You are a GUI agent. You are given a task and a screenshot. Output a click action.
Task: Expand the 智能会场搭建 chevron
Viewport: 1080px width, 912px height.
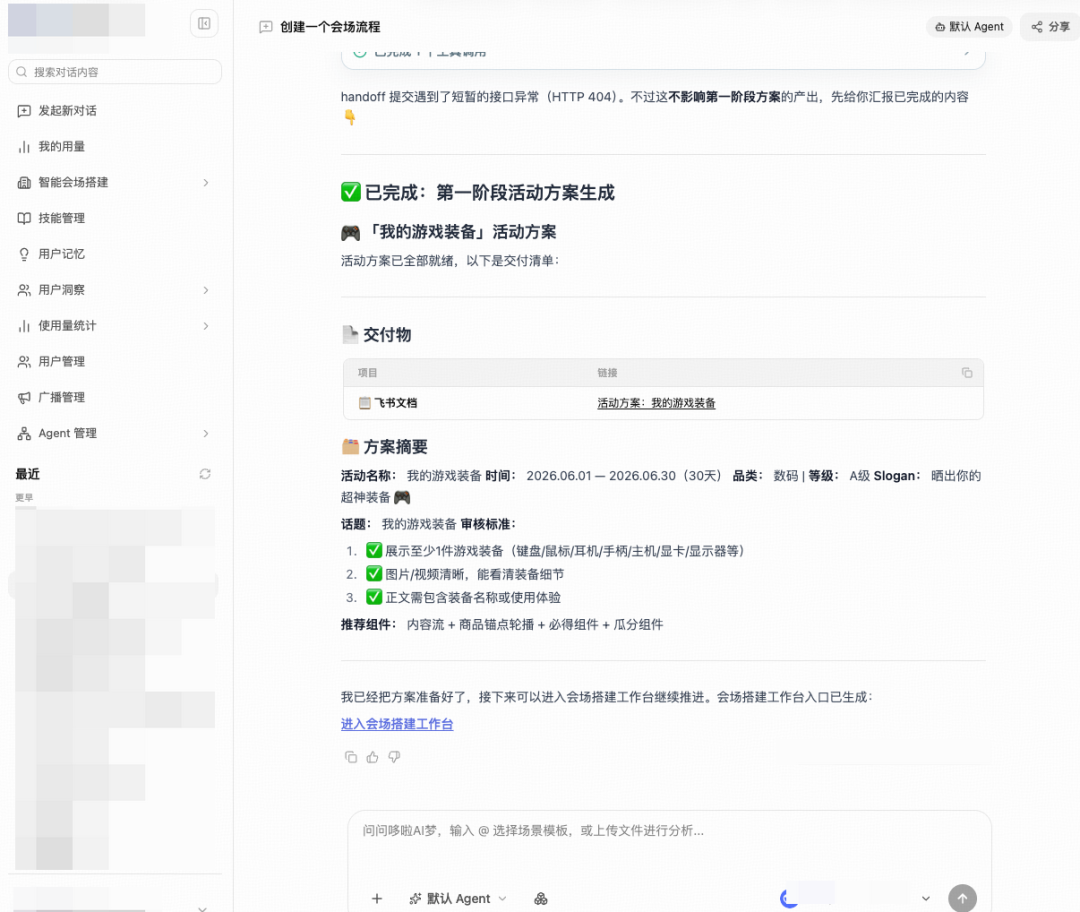tap(206, 183)
